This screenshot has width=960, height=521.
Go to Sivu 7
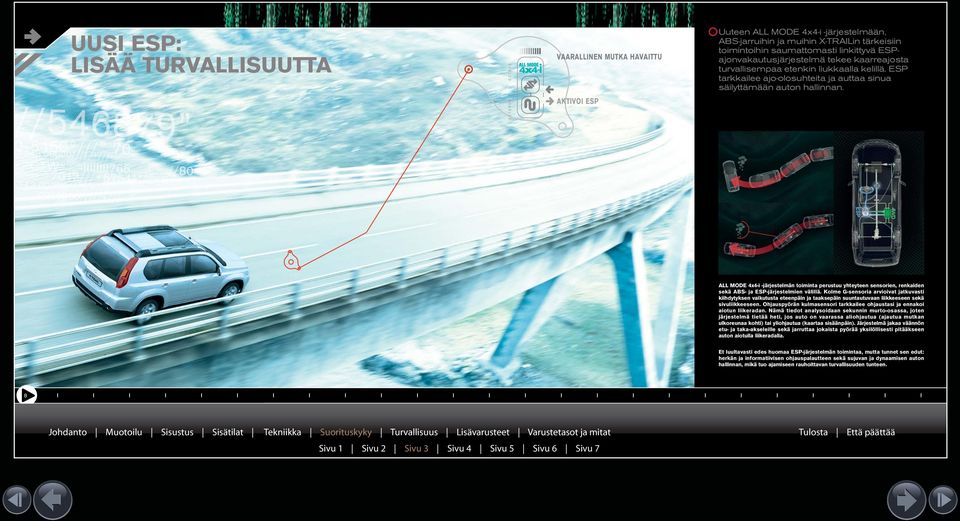pos(587,449)
